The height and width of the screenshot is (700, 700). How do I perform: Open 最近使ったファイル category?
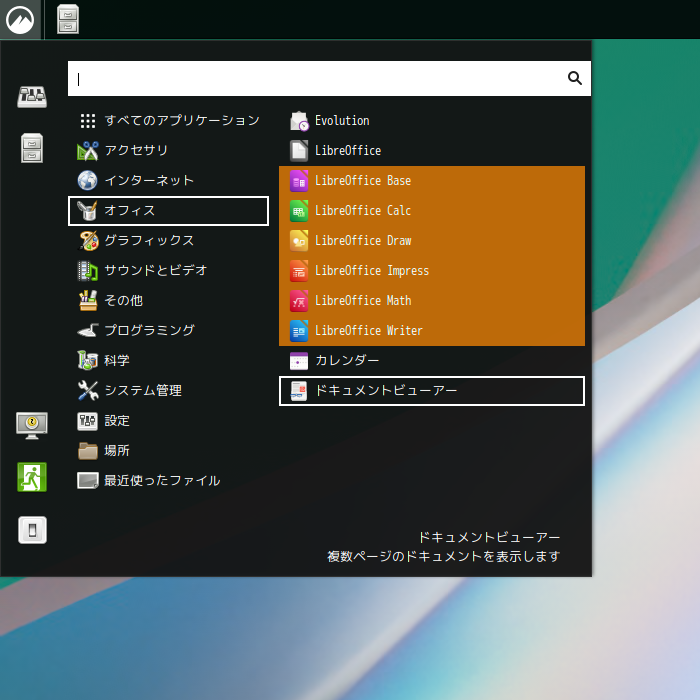coord(168,481)
